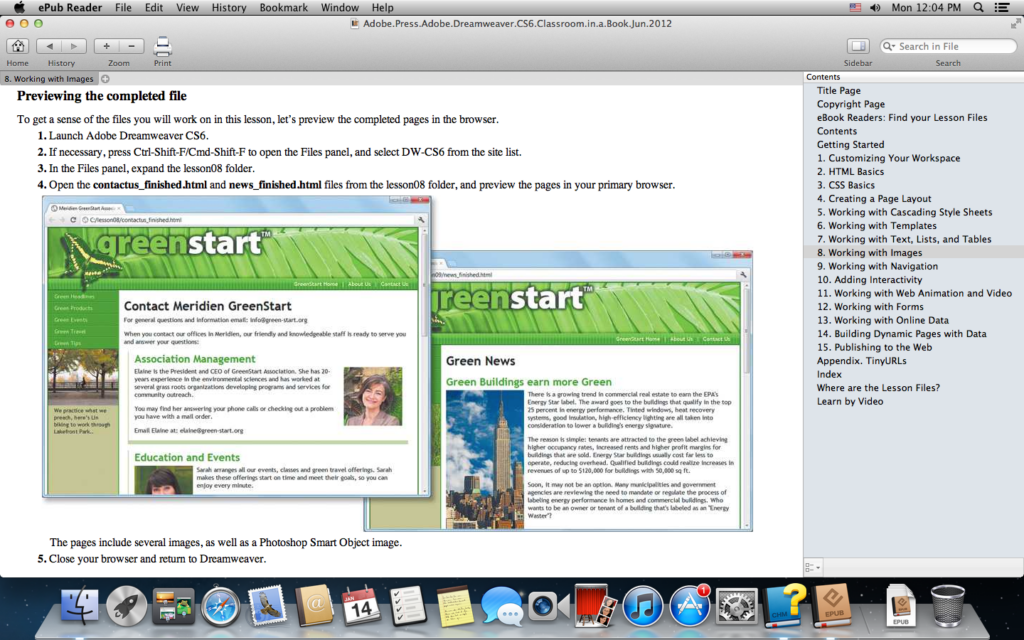The width and height of the screenshot is (1024, 640).
Task: Open '14. Building Dynamic Pages with Data'
Action: tap(901, 334)
